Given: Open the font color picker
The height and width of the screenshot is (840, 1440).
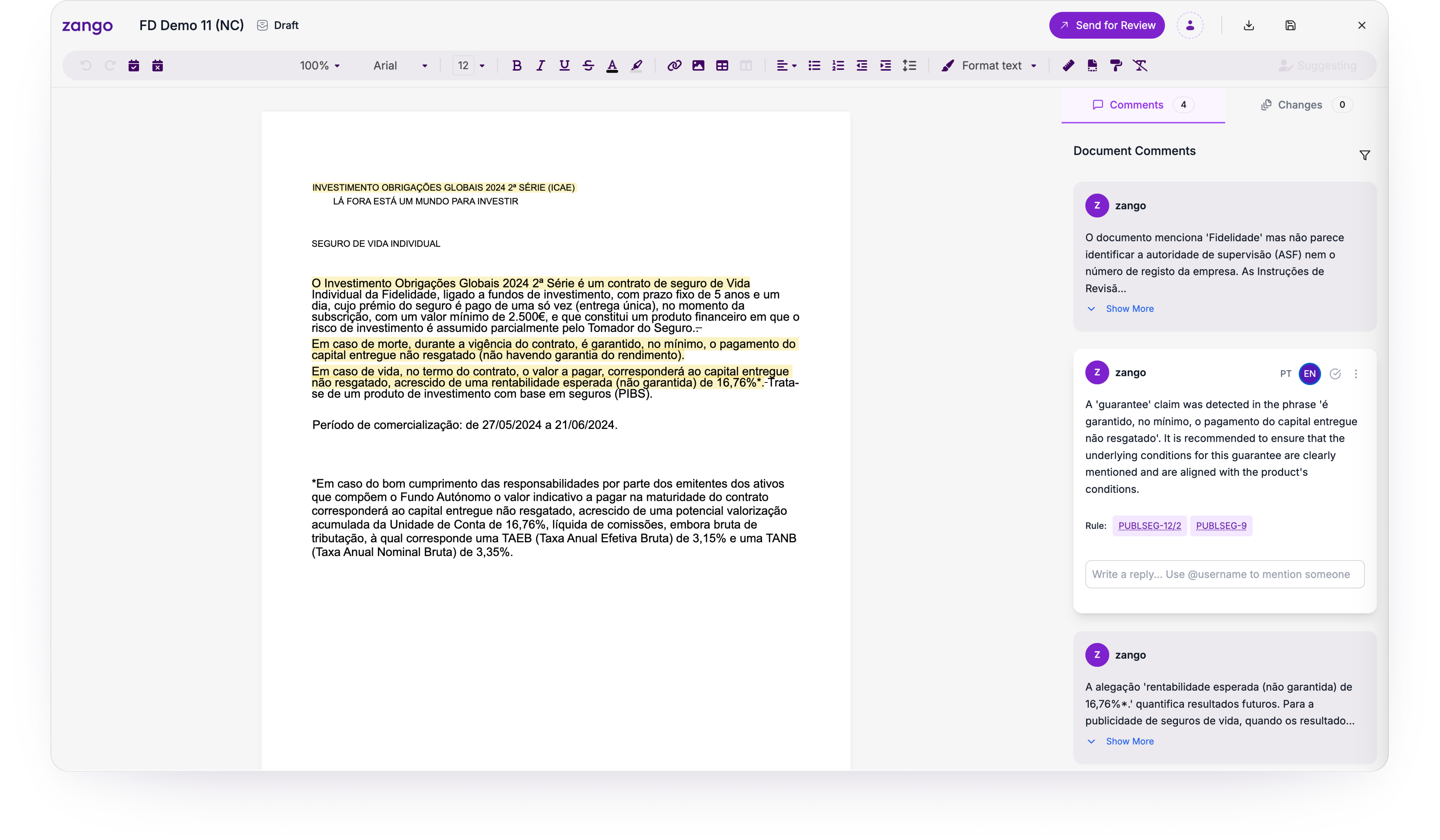Looking at the screenshot, I should coord(613,66).
